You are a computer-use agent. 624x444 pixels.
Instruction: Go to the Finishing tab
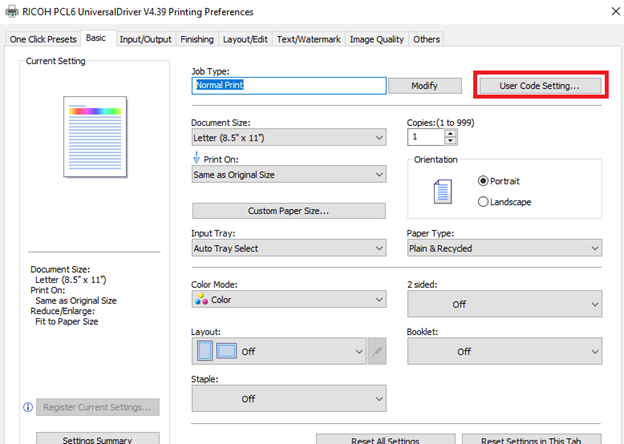197,39
